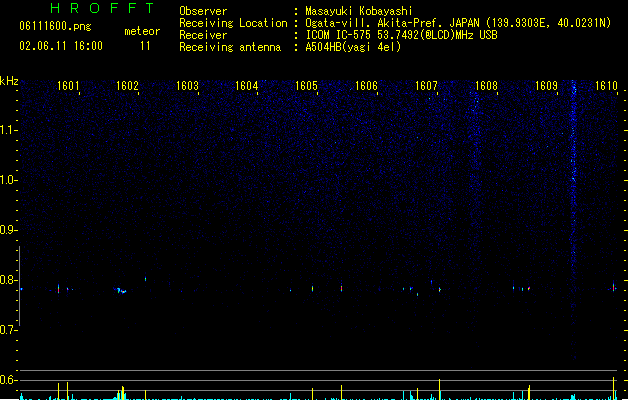
Task: Click the 1605 time marker
Action: click(306, 86)
